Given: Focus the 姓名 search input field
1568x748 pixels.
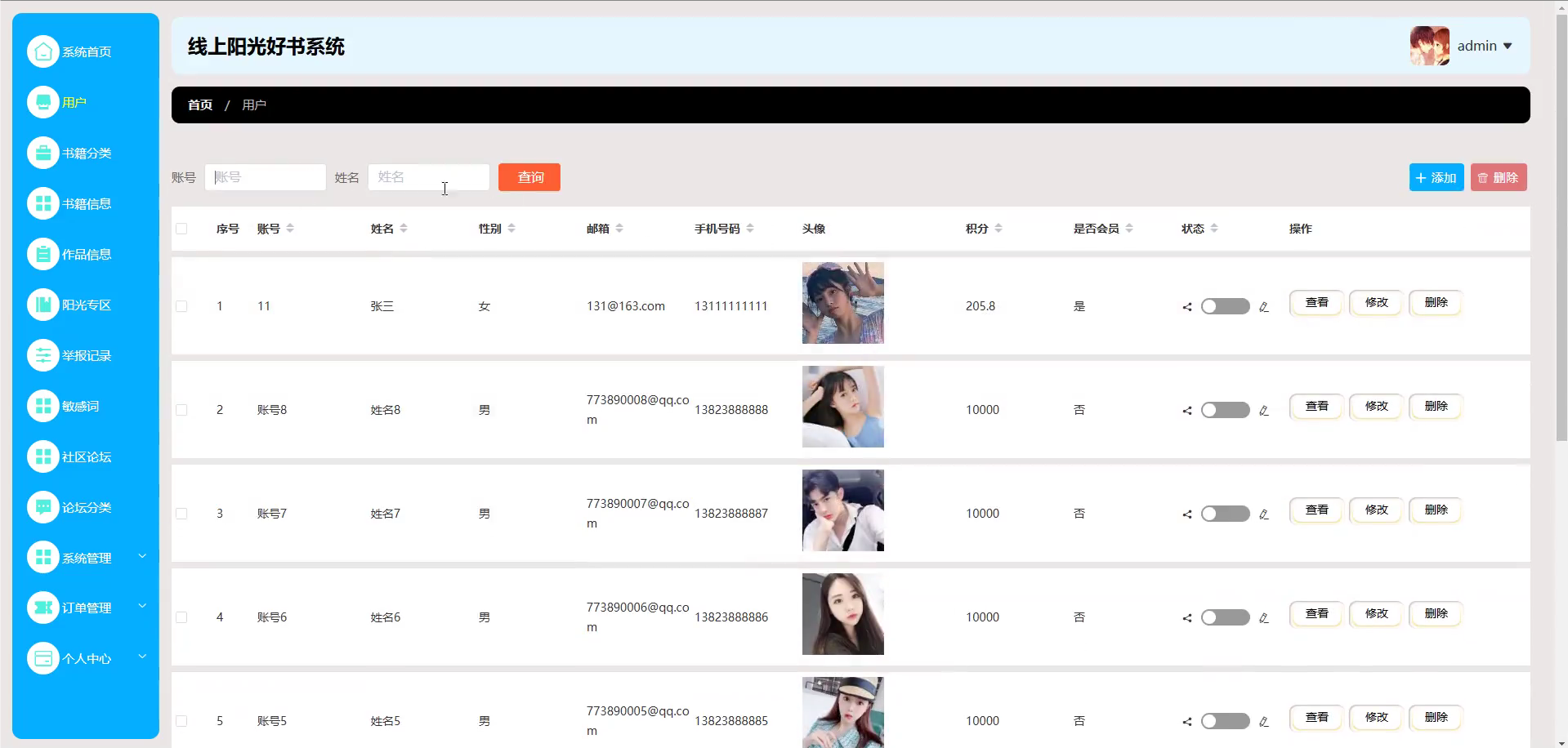Looking at the screenshot, I should (429, 177).
